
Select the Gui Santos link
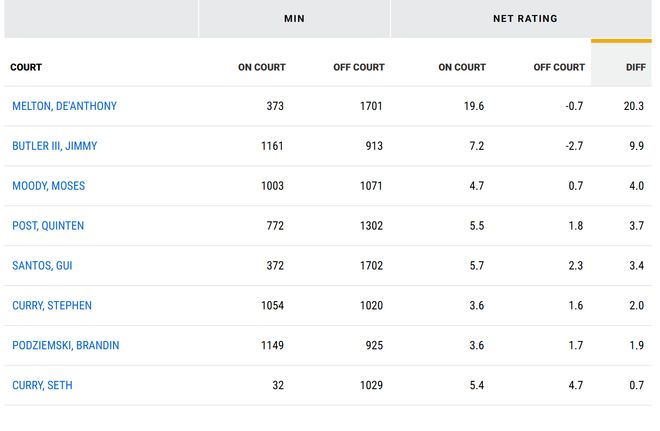pos(42,266)
